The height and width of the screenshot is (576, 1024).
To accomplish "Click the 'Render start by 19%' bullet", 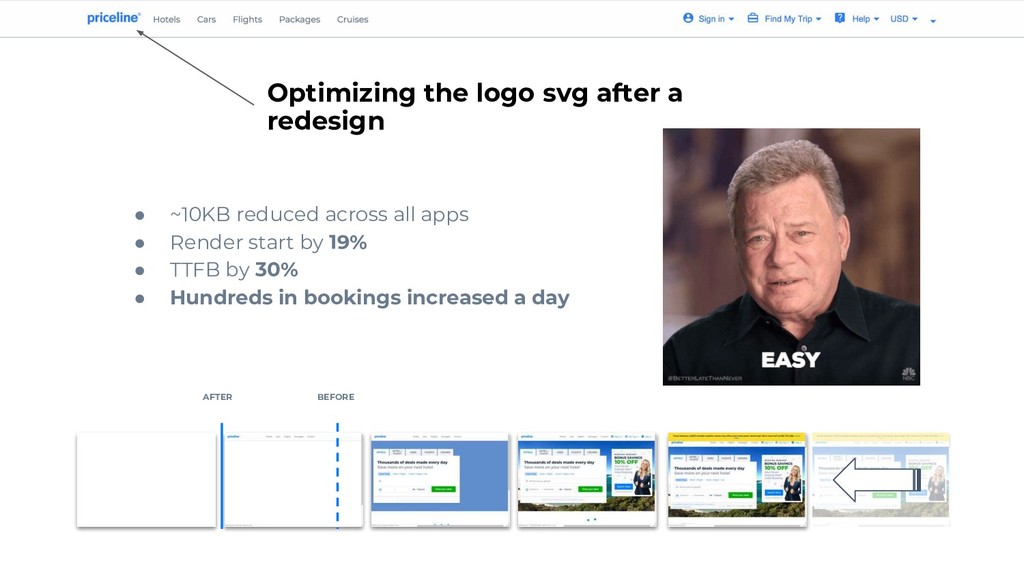I will (268, 242).
